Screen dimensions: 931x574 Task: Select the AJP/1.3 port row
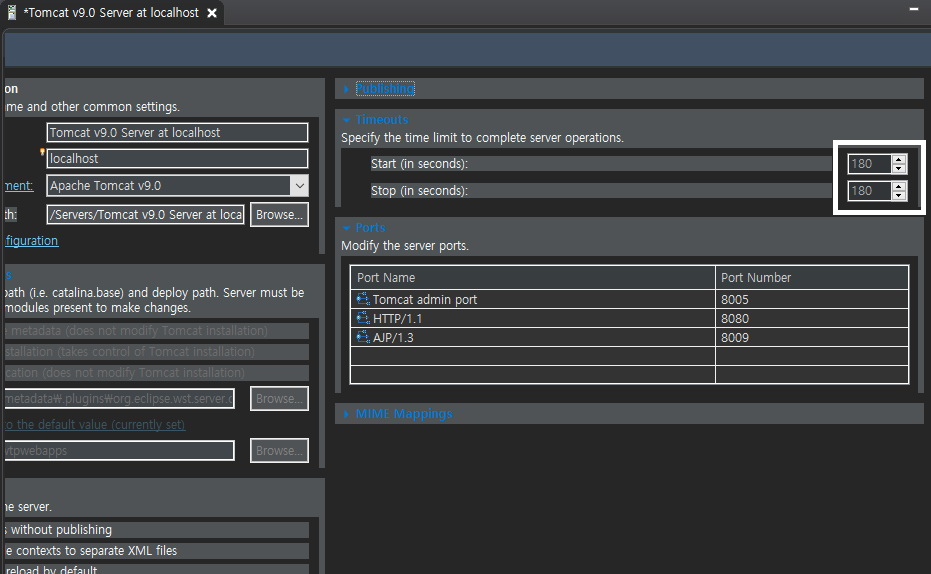tap(629, 337)
